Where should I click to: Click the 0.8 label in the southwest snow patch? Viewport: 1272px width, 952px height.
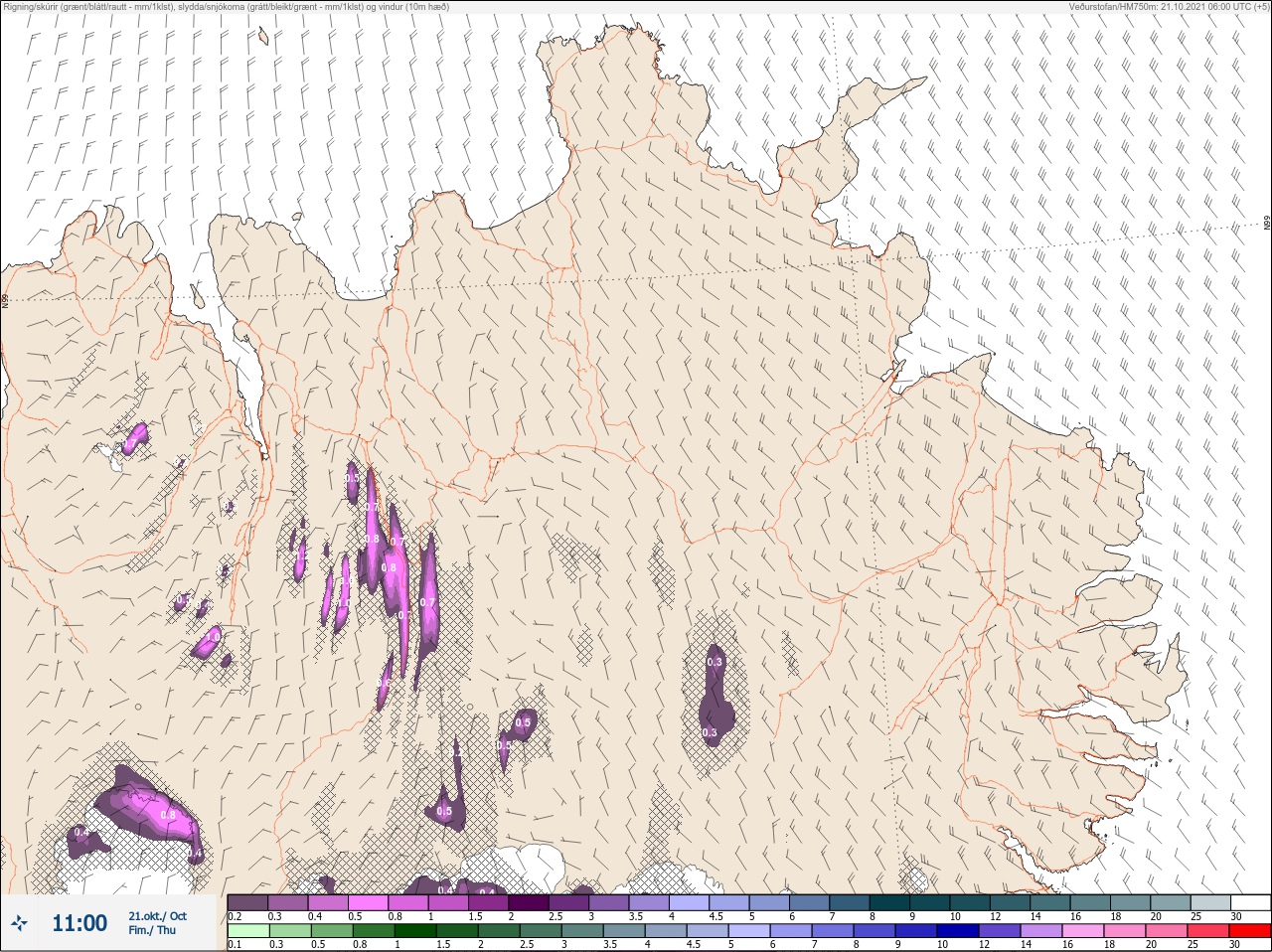[x=167, y=815]
